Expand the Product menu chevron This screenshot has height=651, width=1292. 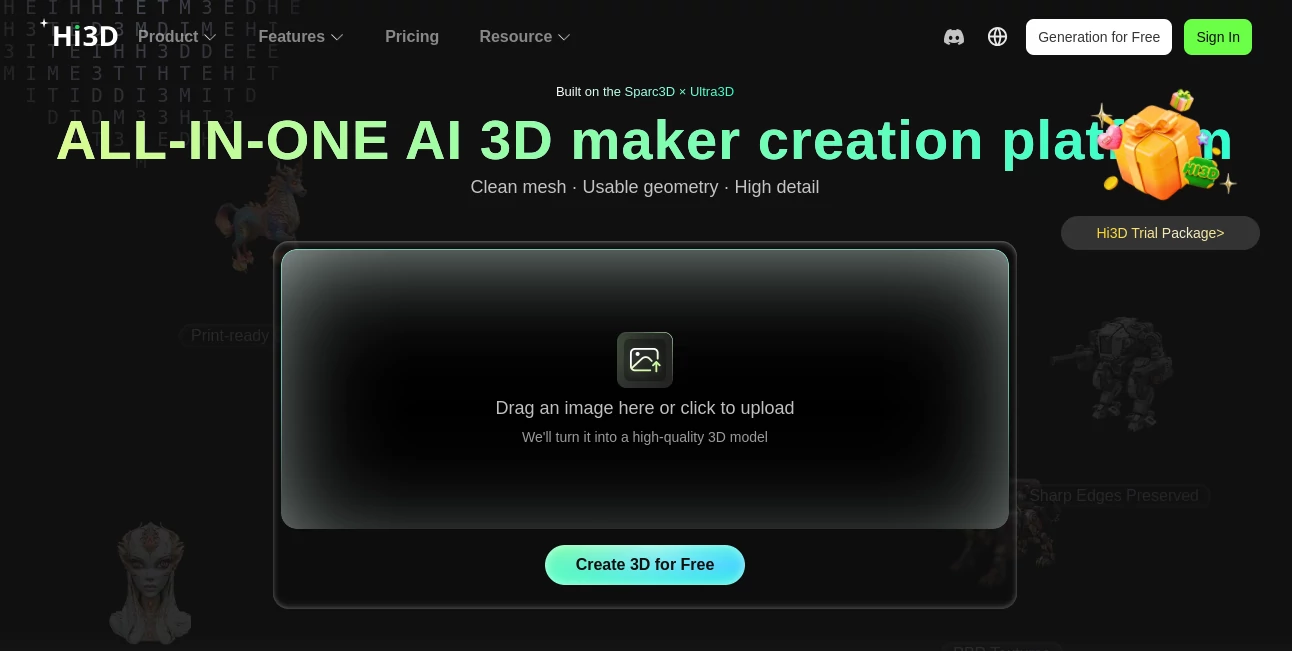point(210,37)
